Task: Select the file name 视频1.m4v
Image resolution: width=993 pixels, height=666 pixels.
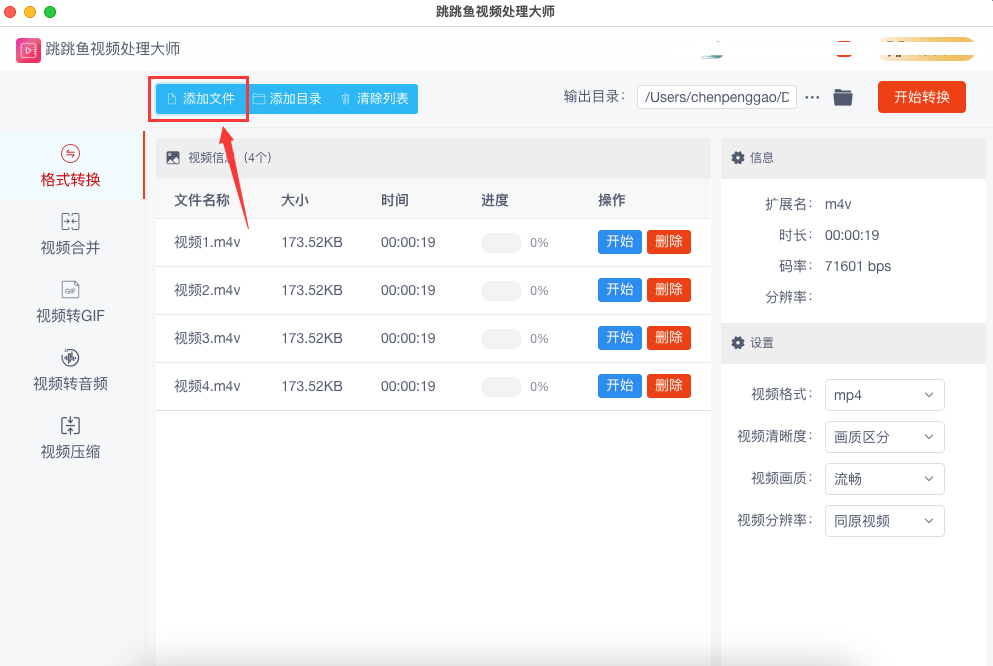Action: tap(207, 242)
